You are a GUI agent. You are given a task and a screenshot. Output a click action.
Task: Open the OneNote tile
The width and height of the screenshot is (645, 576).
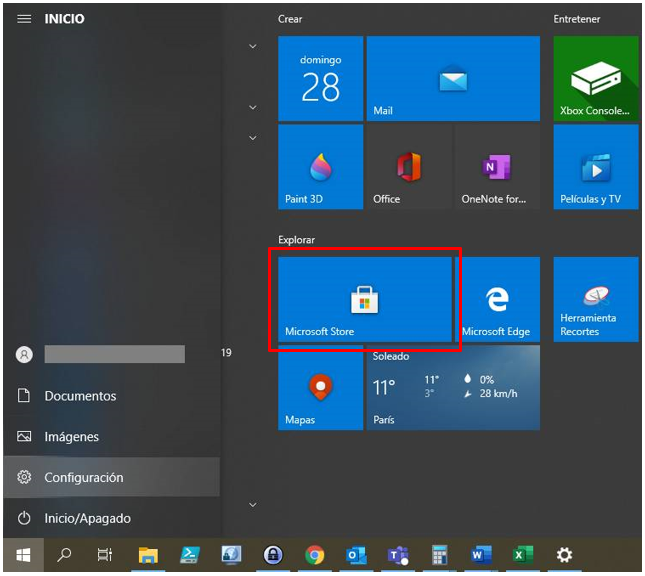point(497,167)
